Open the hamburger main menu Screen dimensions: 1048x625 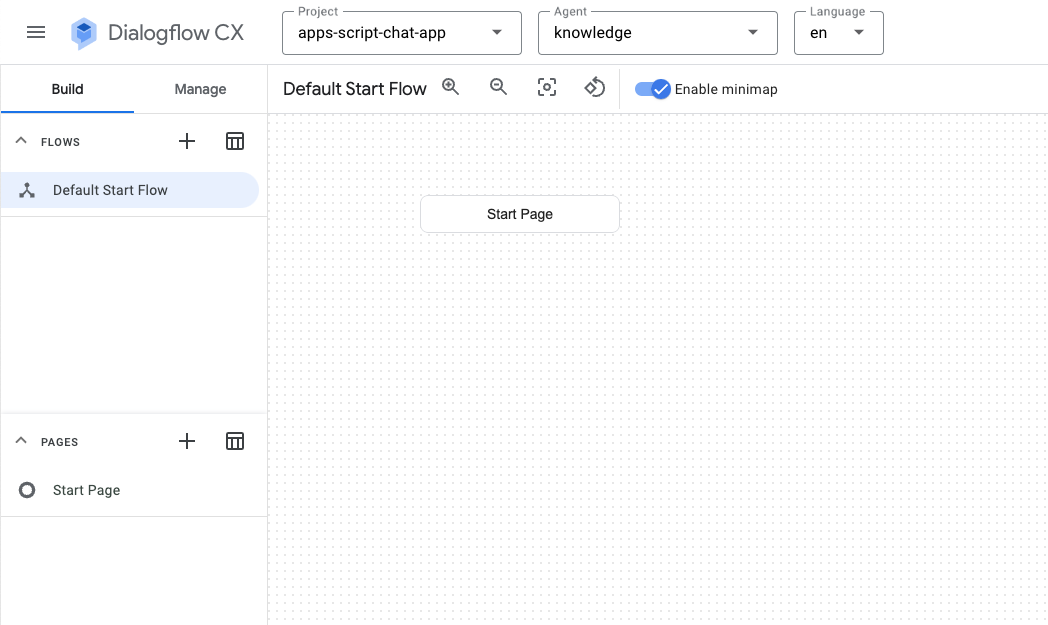[x=36, y=32]
